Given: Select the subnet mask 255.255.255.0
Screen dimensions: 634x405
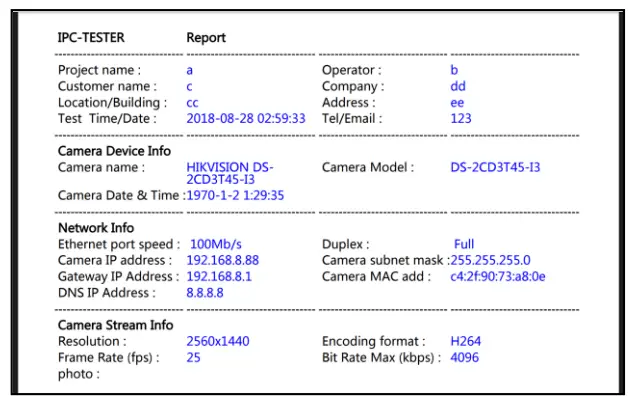Looking at the screenshot, I should [x=490, y=260].
